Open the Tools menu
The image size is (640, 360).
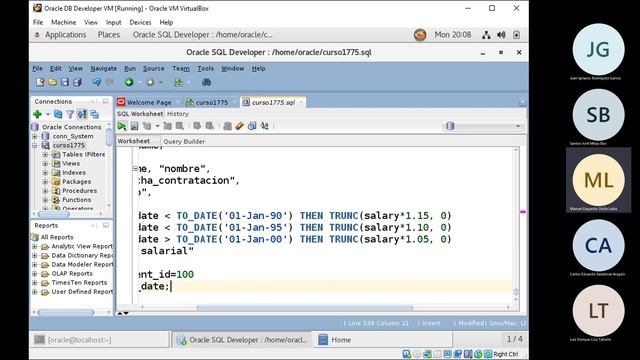(205, 68)
